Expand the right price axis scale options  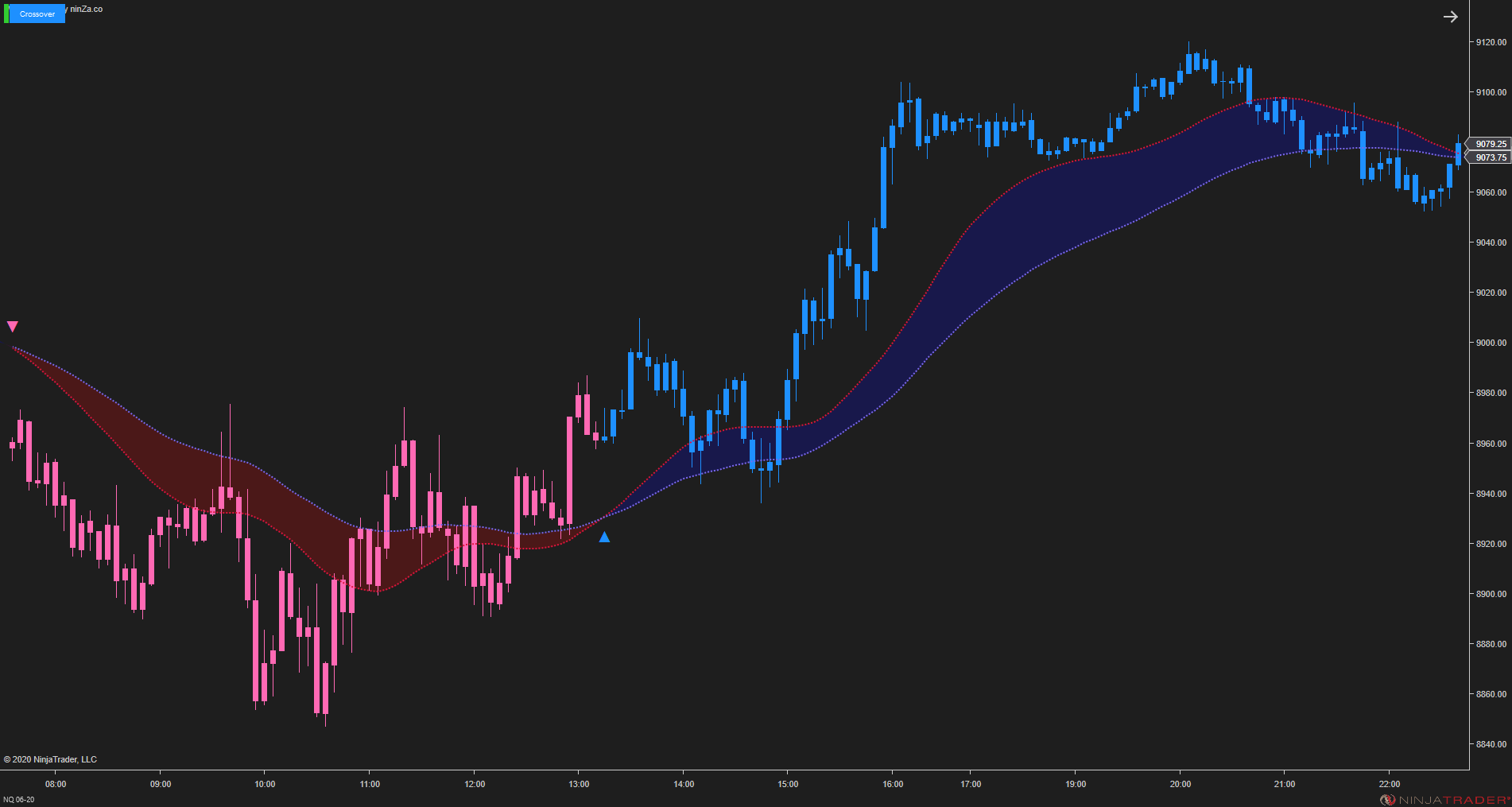pyautogui.click(x=1489, y=398)
